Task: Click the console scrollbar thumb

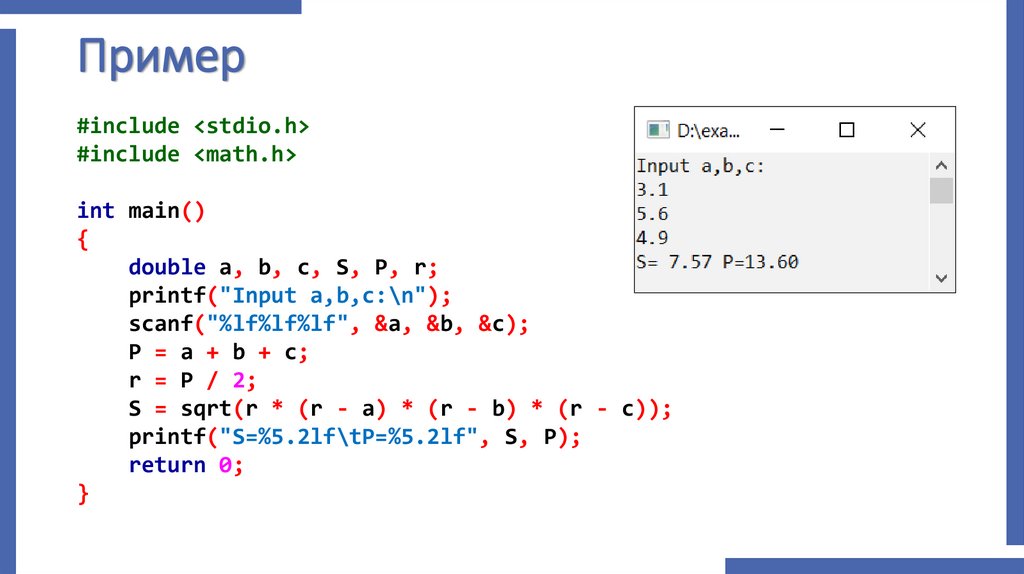Action: pos(941,190)
